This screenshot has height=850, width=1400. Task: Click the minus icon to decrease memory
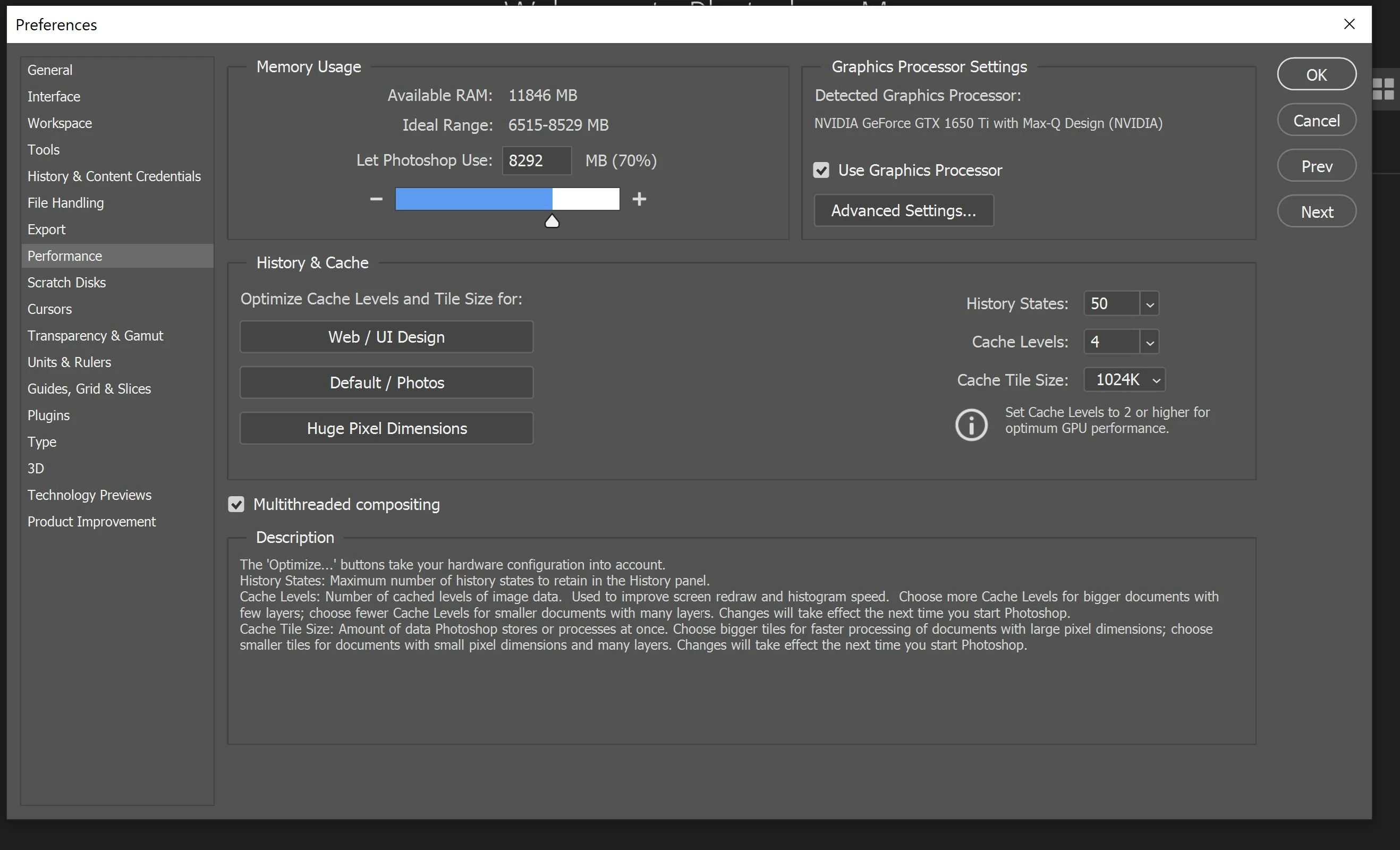point(376,199)
